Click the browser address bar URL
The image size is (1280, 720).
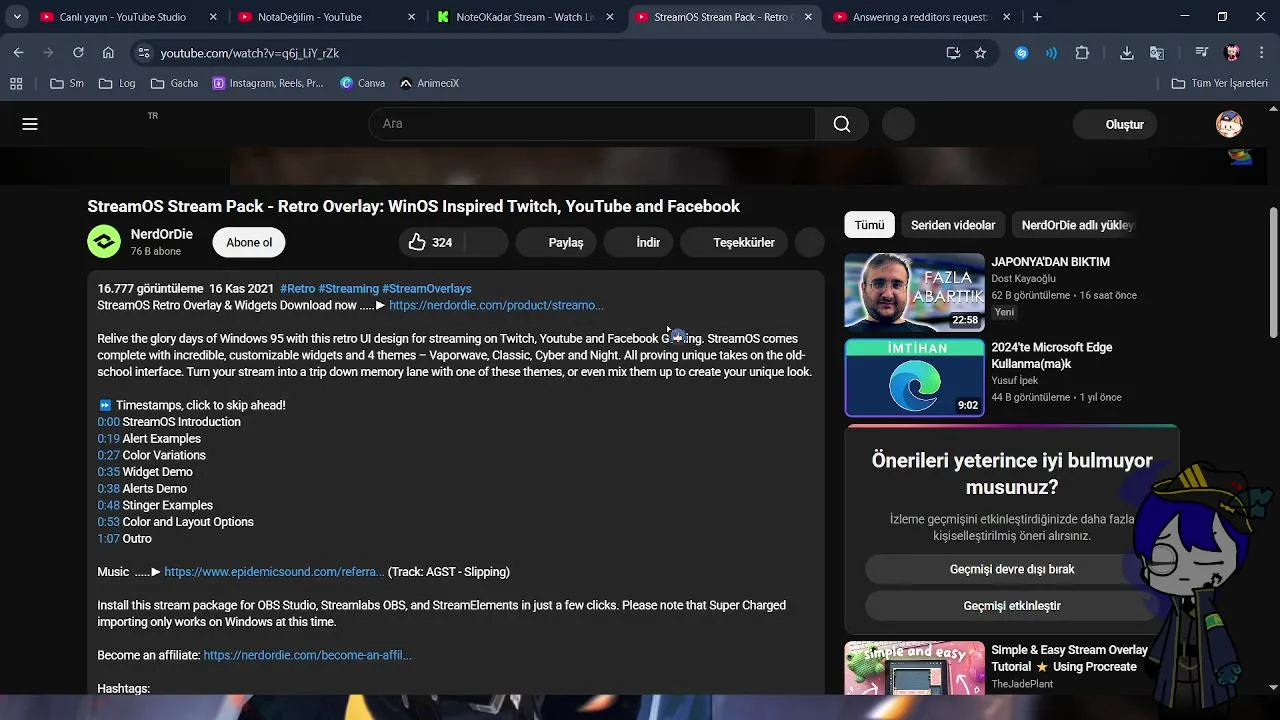click(250, 53)
